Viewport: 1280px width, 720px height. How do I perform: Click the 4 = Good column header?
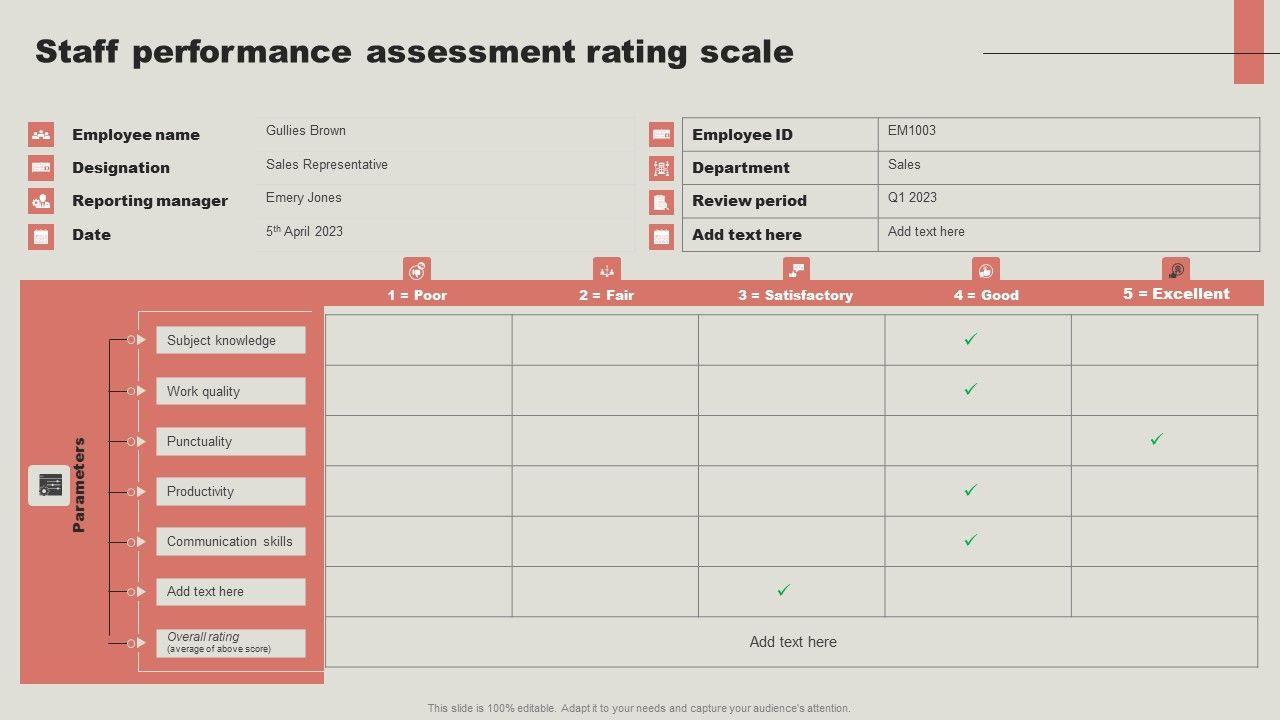pyautogui.click(x=986, y=295)
